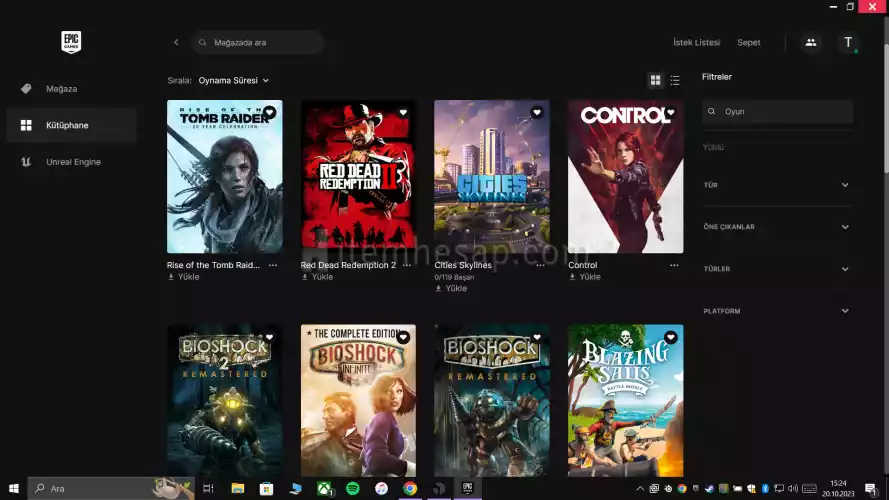The height and width of the screenshot is (500, 889).
Task: Open Spotify from the Windows taskbar
Action: [x=353, y=488]
